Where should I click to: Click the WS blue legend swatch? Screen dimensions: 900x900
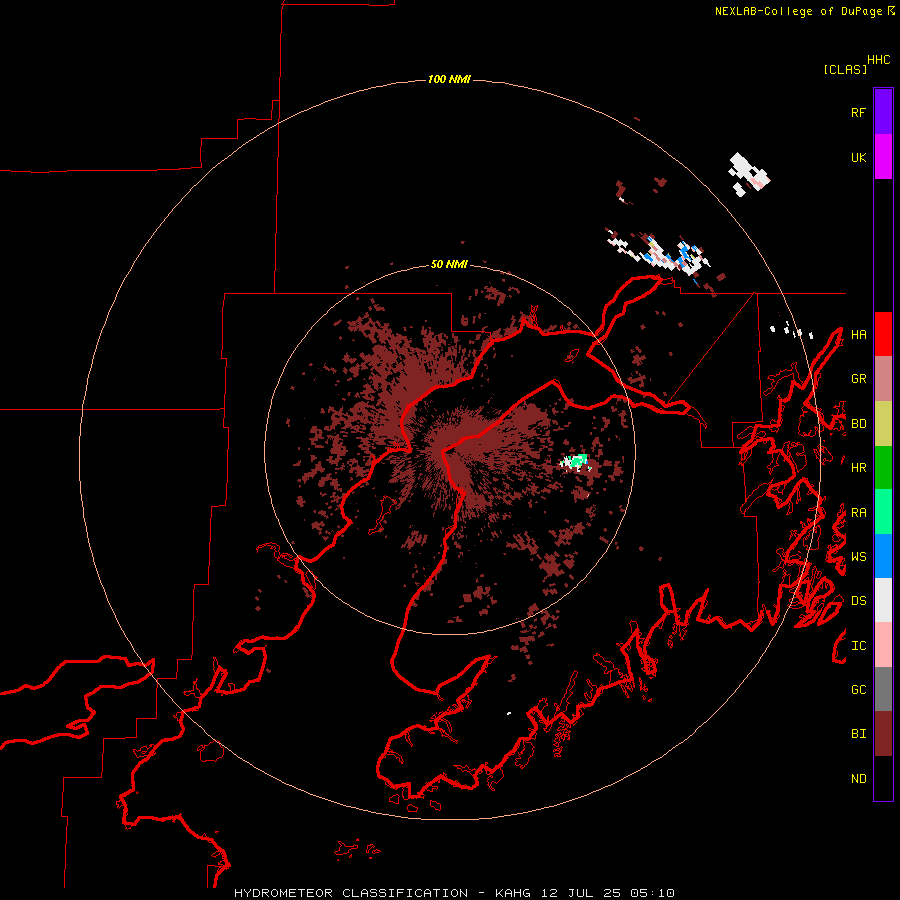883,556
